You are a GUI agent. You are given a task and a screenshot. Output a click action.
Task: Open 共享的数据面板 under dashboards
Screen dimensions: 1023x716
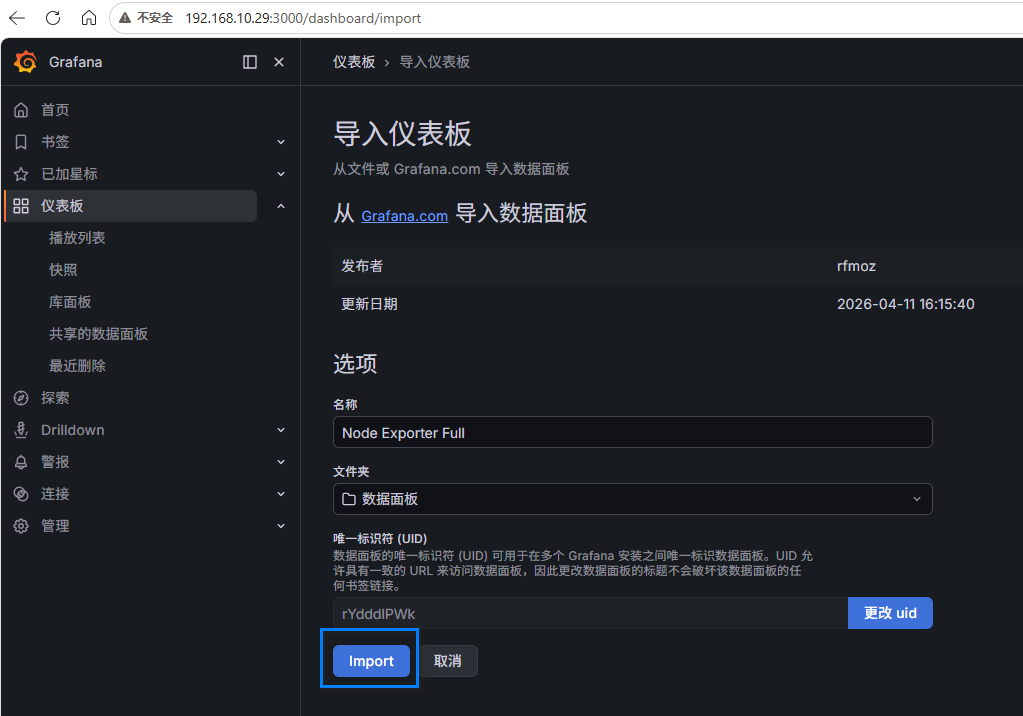(99, 334)
